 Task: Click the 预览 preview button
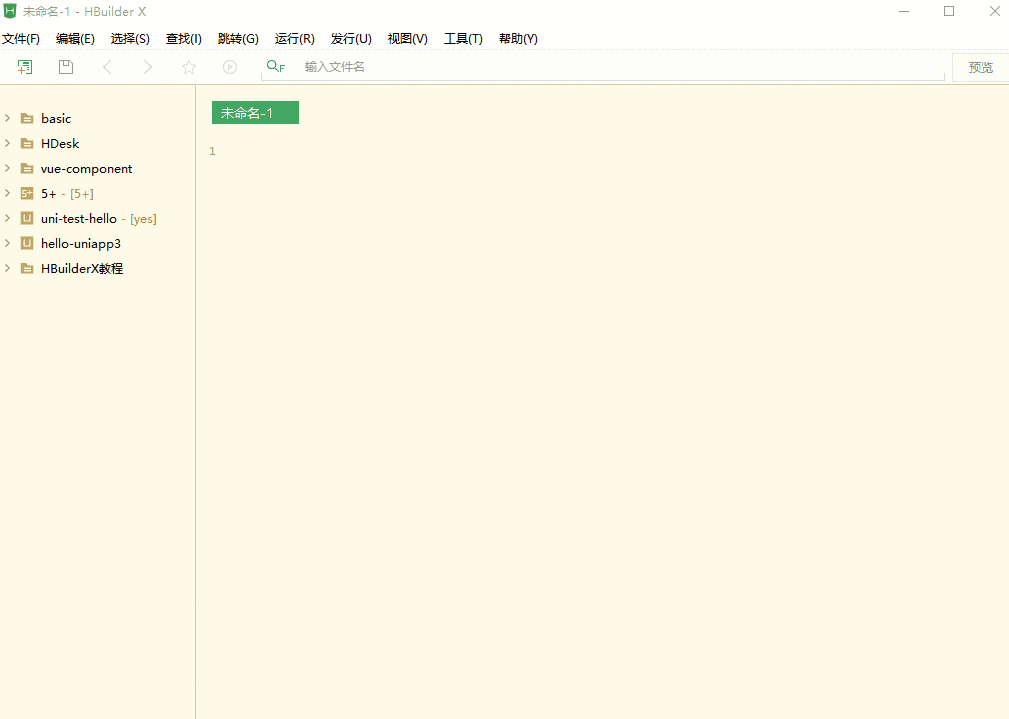(x=981, y=68)
